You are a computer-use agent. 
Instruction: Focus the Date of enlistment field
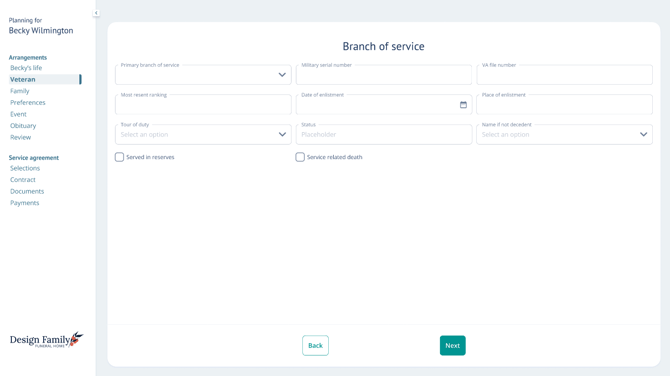384,105
